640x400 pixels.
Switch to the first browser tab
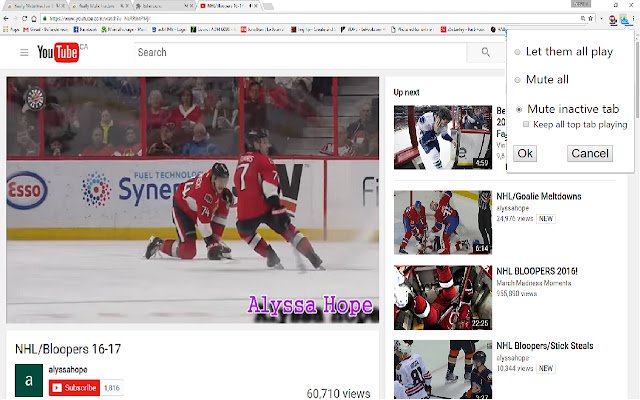[x=36, y=6]
